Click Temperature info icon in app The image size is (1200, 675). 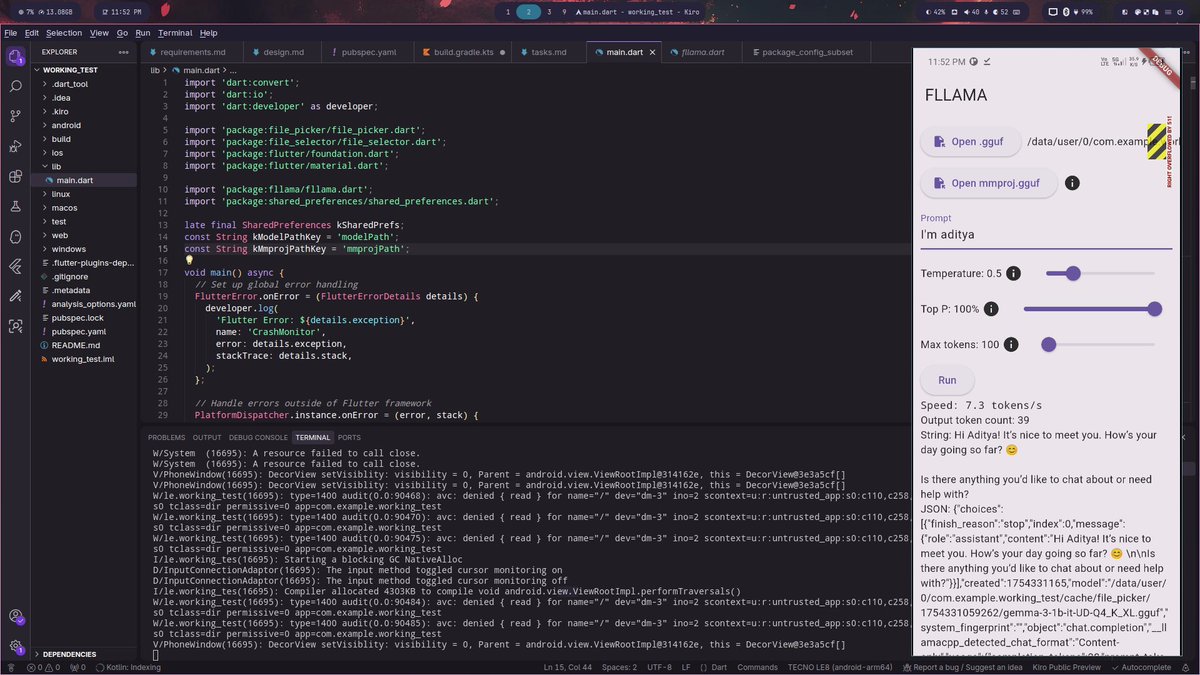(1013, 273)
